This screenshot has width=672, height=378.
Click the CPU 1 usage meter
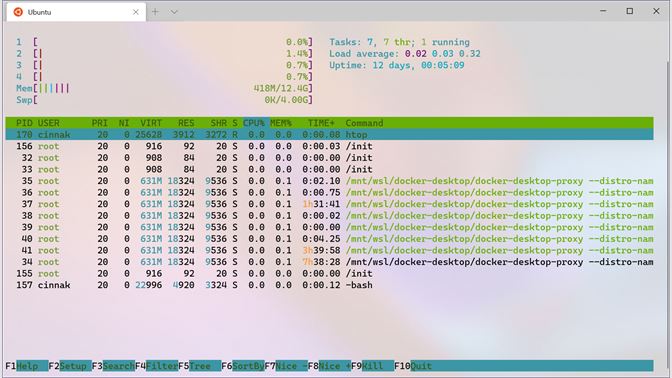coord(165,42)
